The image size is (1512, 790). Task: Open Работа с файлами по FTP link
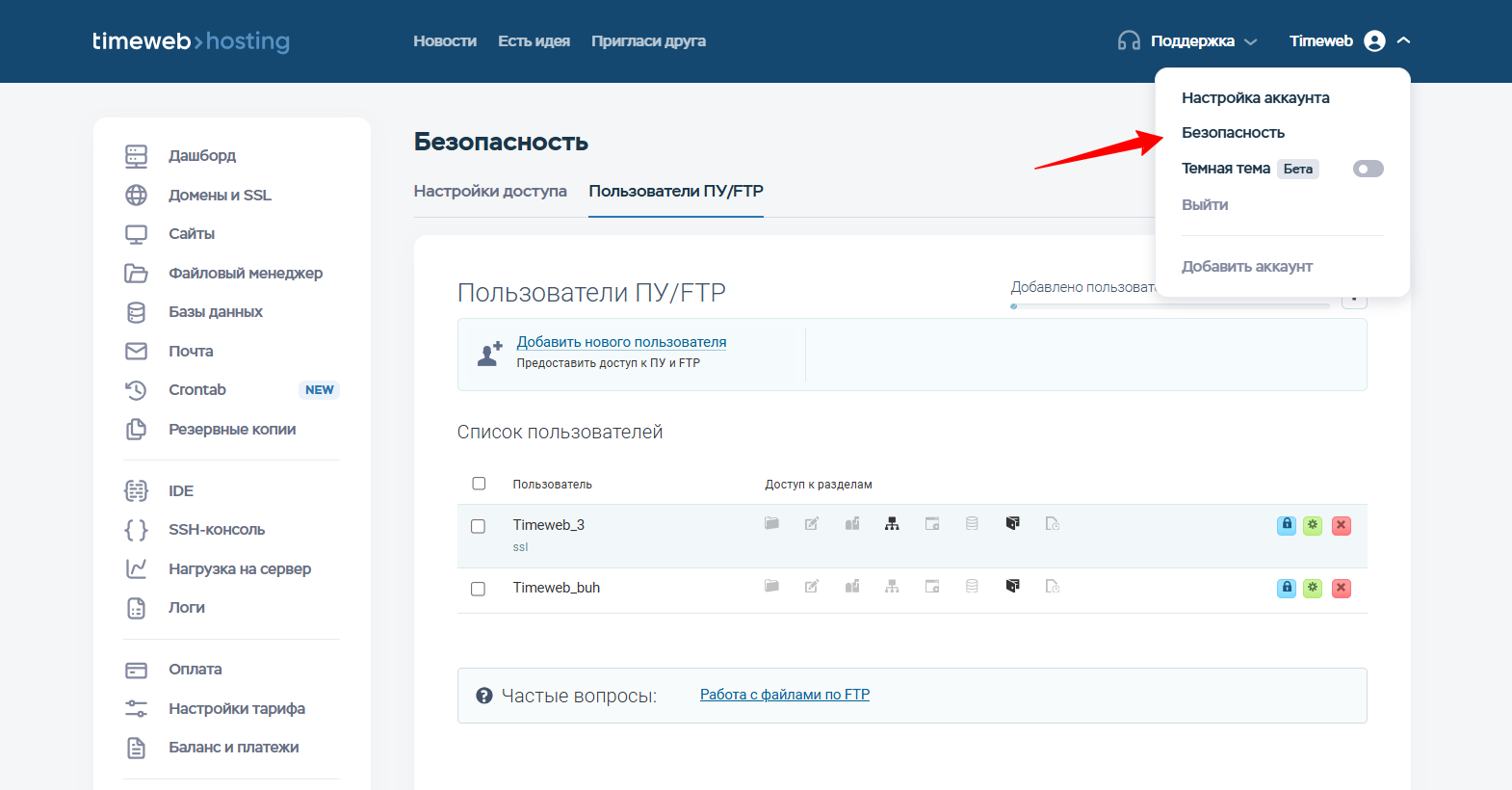pos(784,695)
